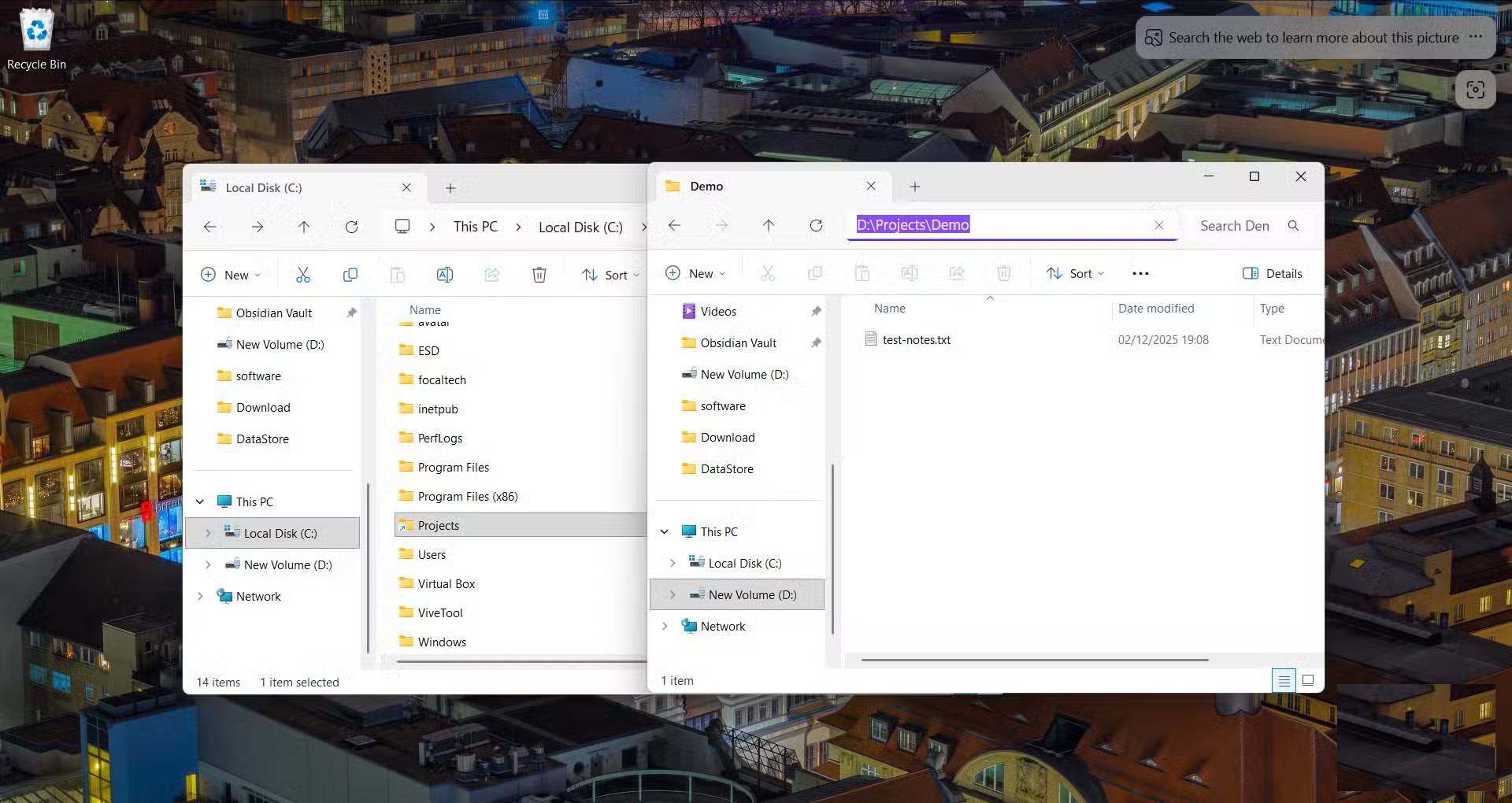Open the New menu in Demo window

coord(695,273)
